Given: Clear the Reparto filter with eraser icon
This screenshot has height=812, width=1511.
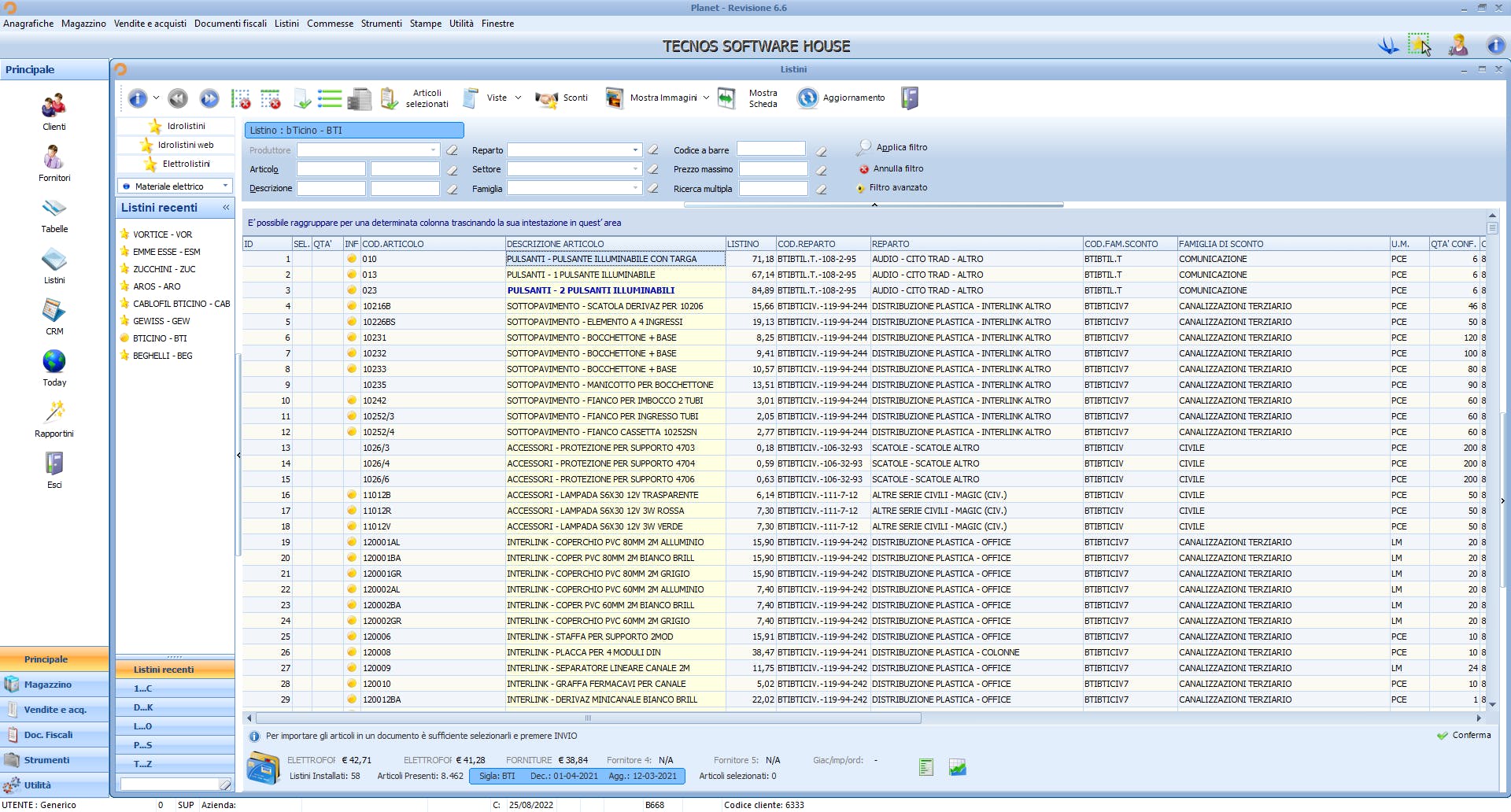Looking at the screenshot, I should [x=652, y=150].
